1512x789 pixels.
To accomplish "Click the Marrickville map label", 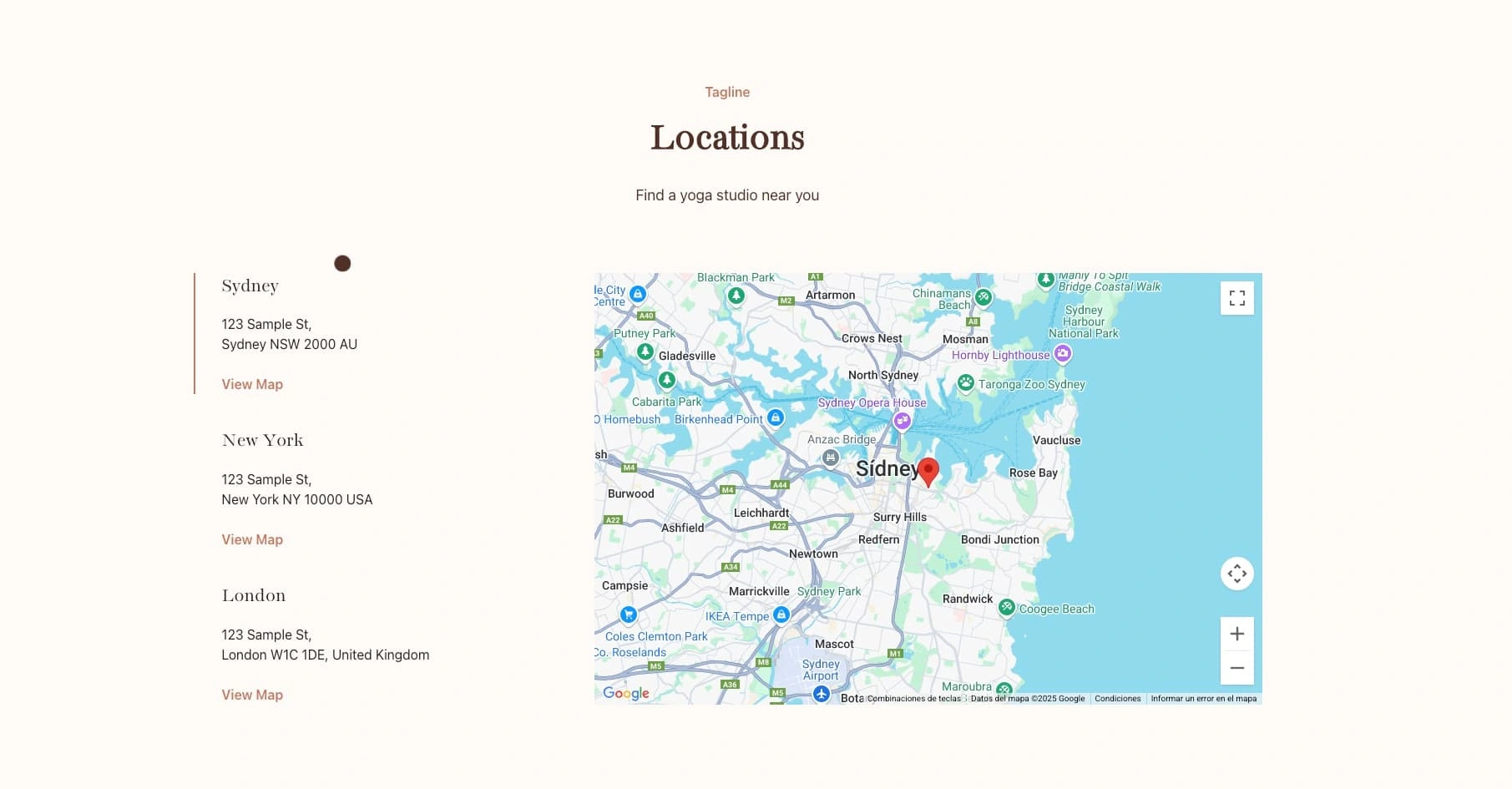I will [759, 591].
